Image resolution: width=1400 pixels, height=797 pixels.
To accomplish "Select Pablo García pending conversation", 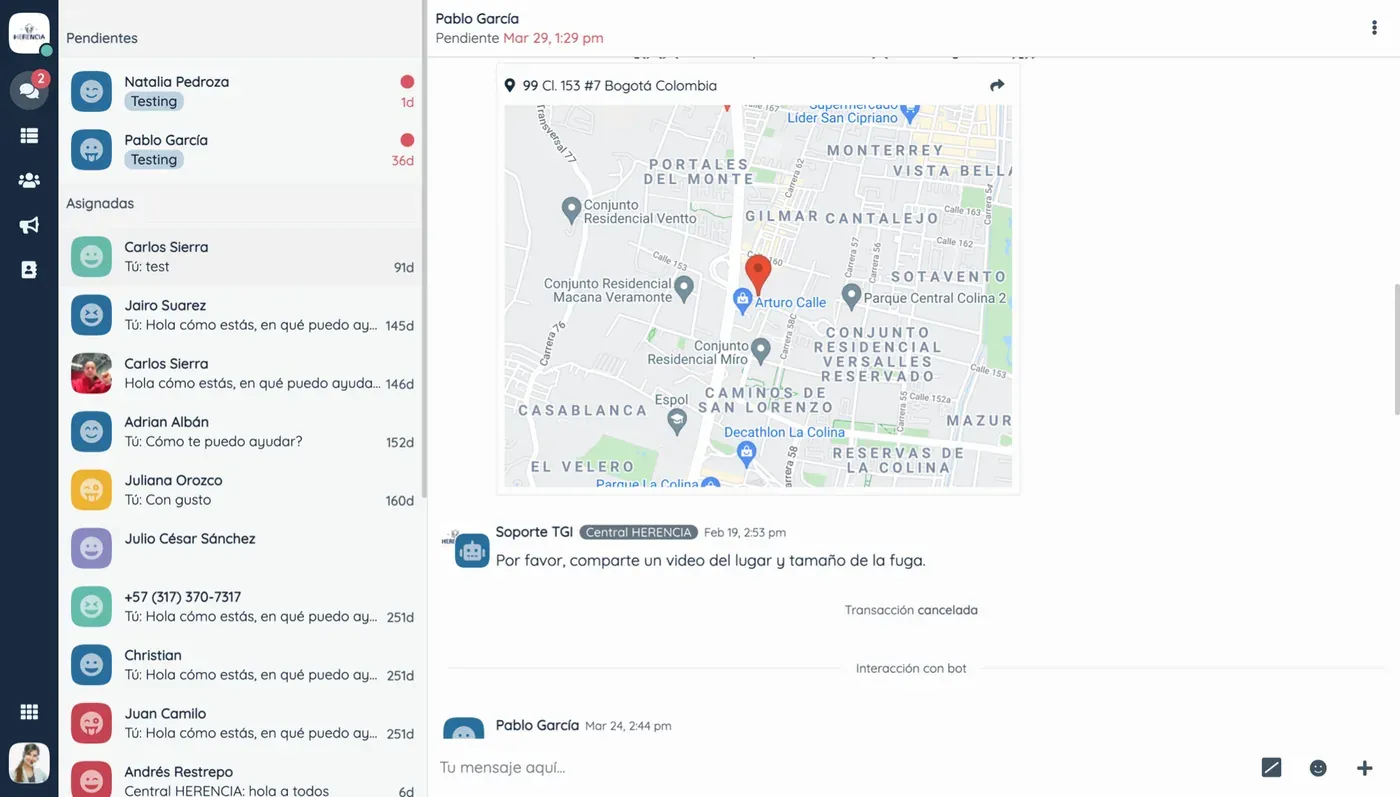I will pos(242,150).
